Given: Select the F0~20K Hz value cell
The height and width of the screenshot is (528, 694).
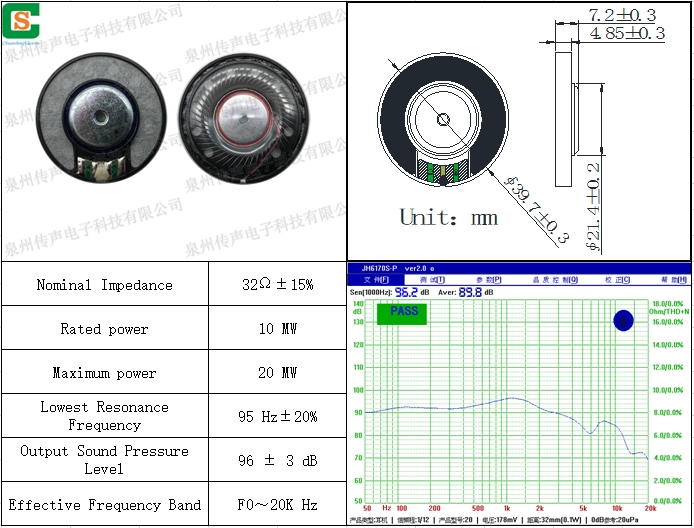Looking at the screenshot, I should click(278, 505).
